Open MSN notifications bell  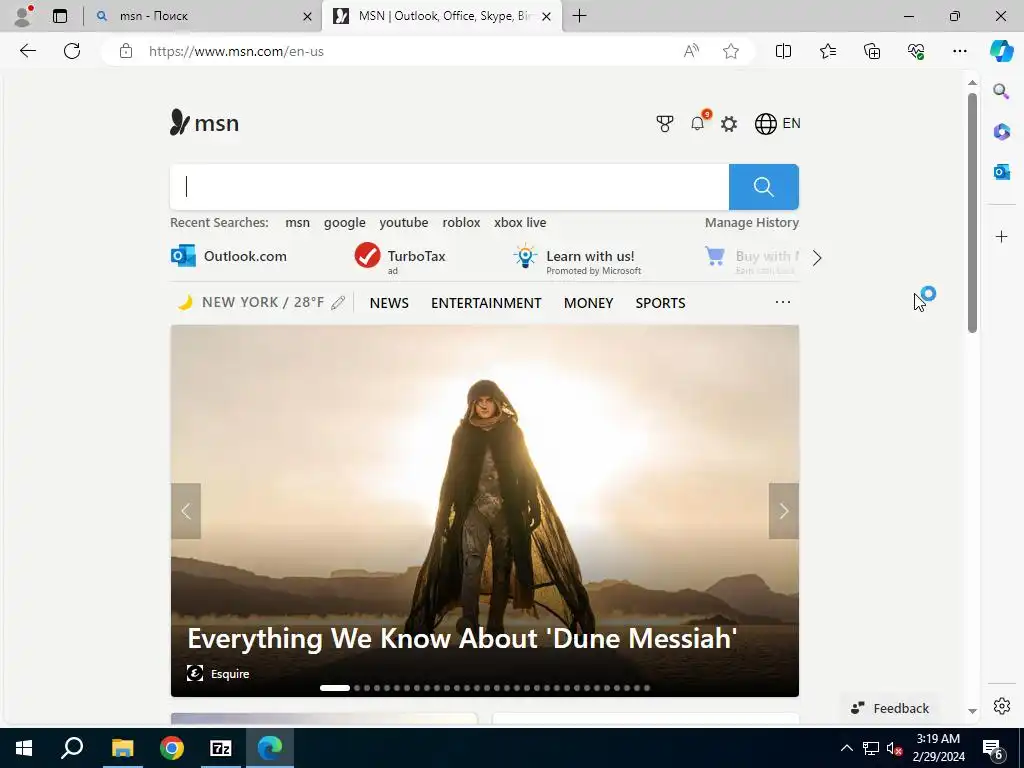(697, 123)
